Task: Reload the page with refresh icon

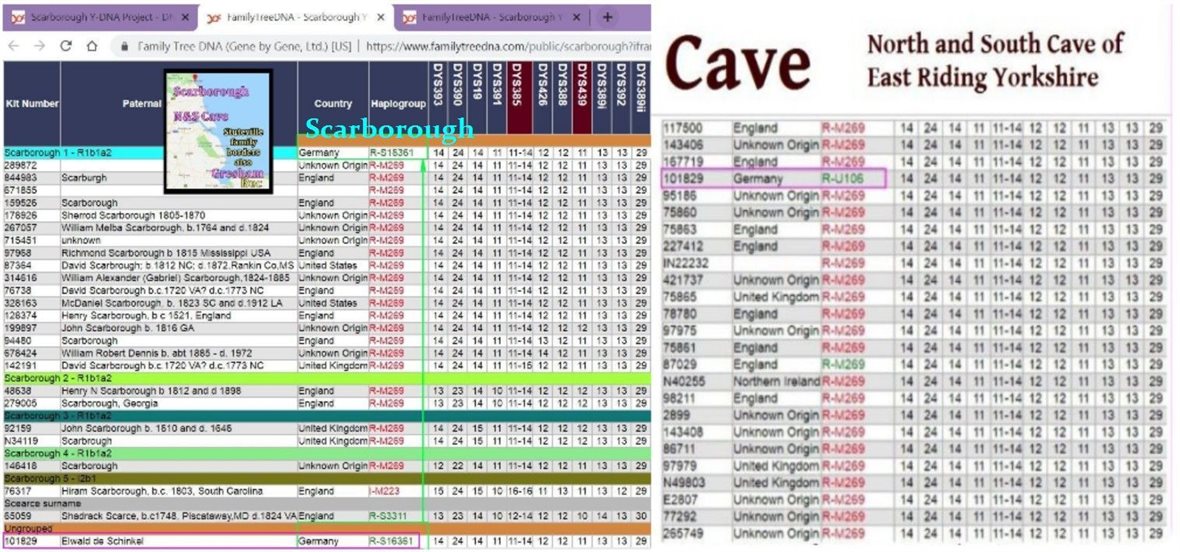Action: click(x=66, y=46)
